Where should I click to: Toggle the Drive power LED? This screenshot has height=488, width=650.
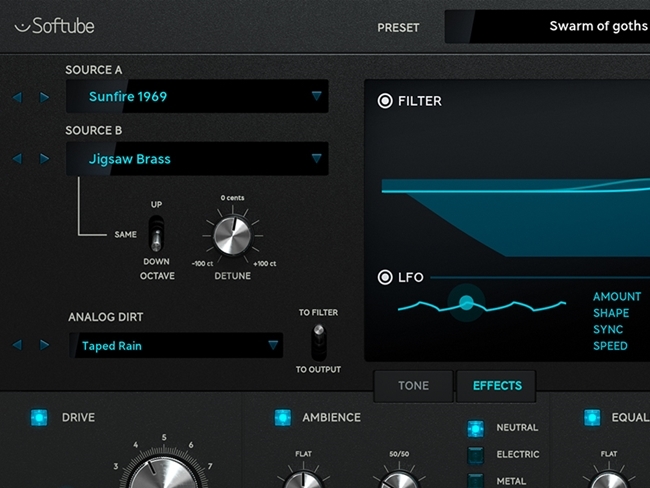pos(39,418)
